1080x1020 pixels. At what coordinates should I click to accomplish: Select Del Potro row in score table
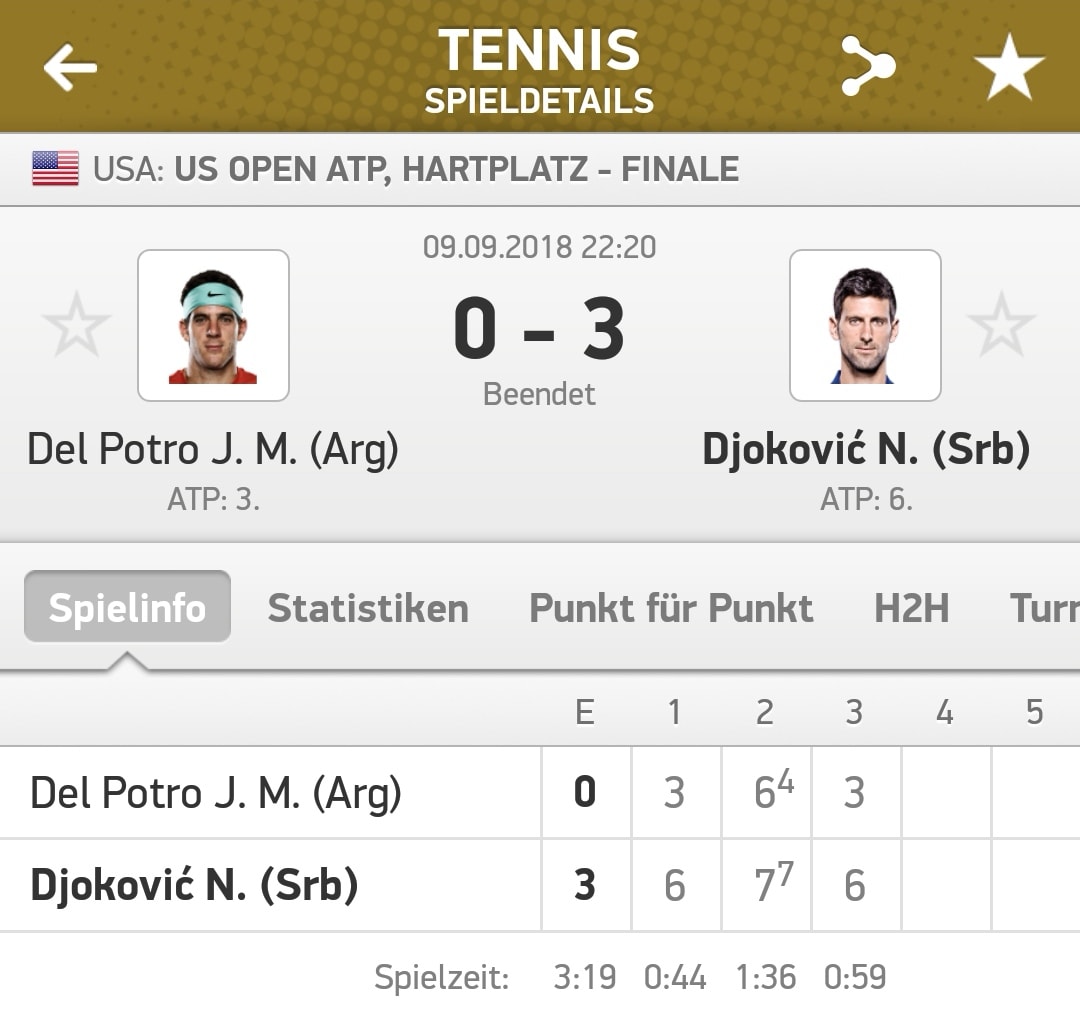click(x=540, y=792)
